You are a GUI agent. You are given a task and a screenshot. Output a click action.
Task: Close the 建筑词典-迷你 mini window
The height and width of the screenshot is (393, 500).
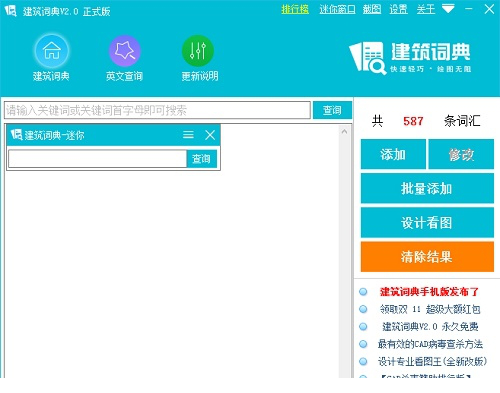tap(210, 135)
